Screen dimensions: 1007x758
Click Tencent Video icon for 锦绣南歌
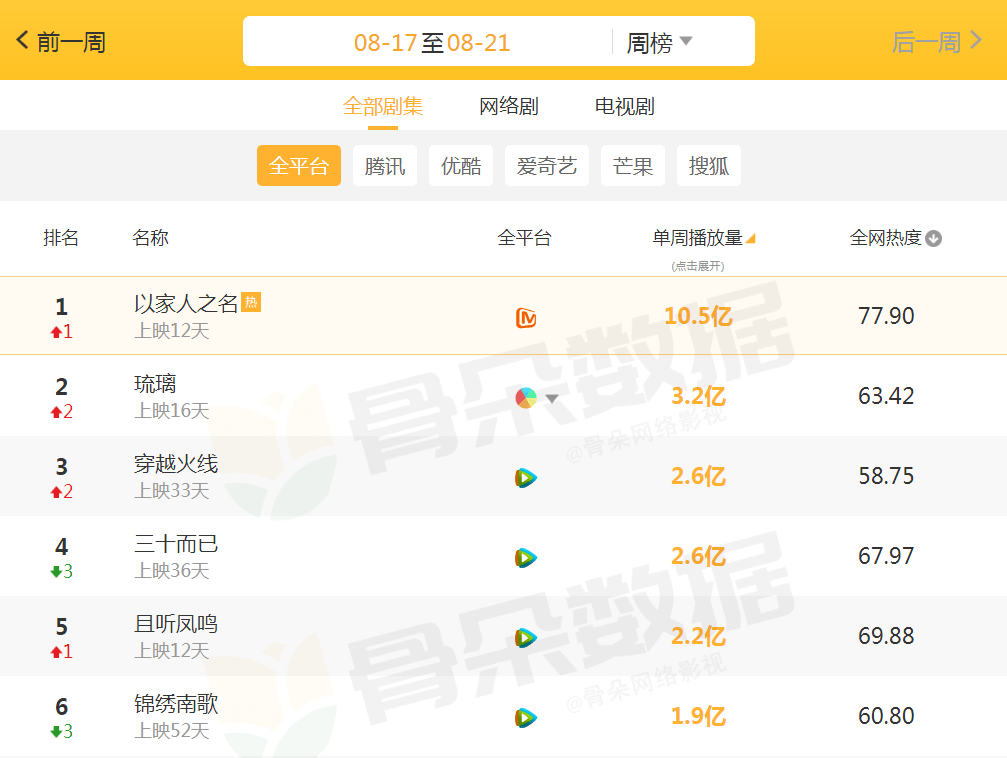[x=526, y=718]
